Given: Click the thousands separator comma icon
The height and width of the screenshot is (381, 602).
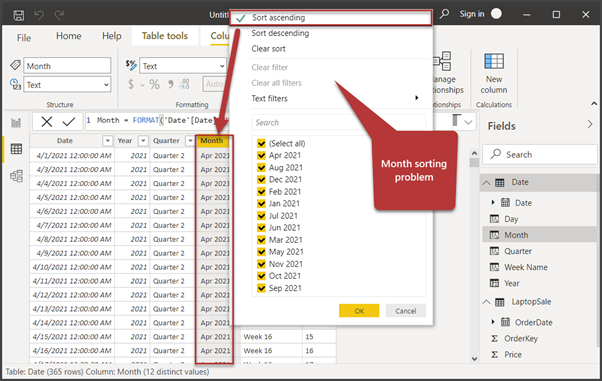Looking at the screenshot, I should (x=170, y=84).
